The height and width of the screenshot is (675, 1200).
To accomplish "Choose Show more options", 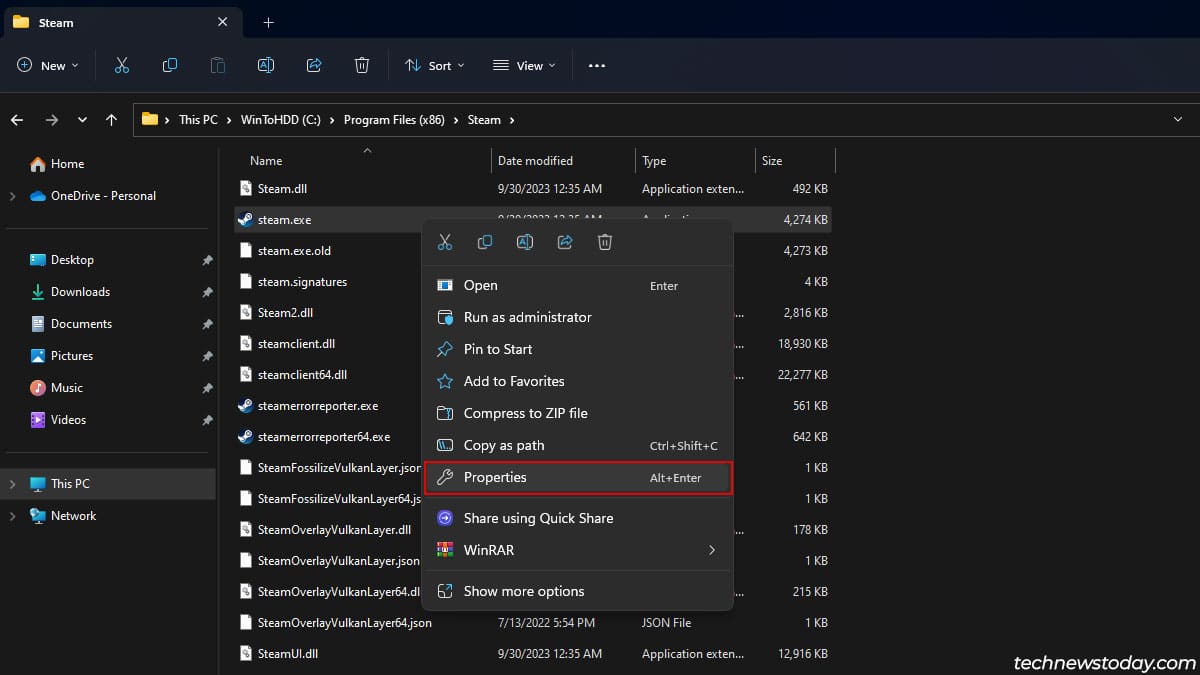I will tap(578, 591).
